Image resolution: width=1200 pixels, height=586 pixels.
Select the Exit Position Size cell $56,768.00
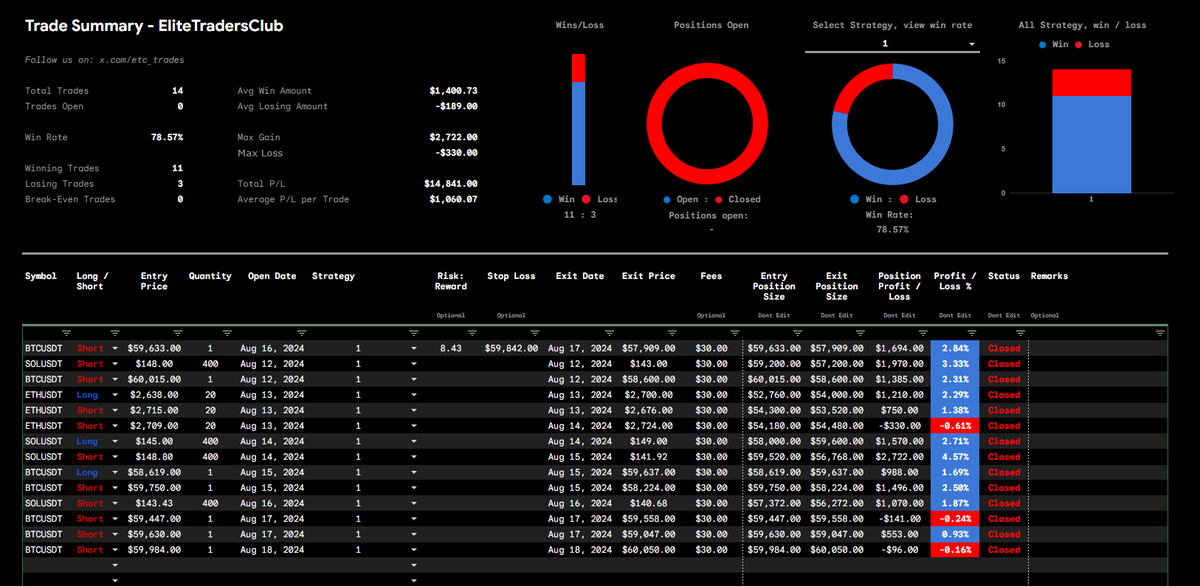click(x=837, y=457)
